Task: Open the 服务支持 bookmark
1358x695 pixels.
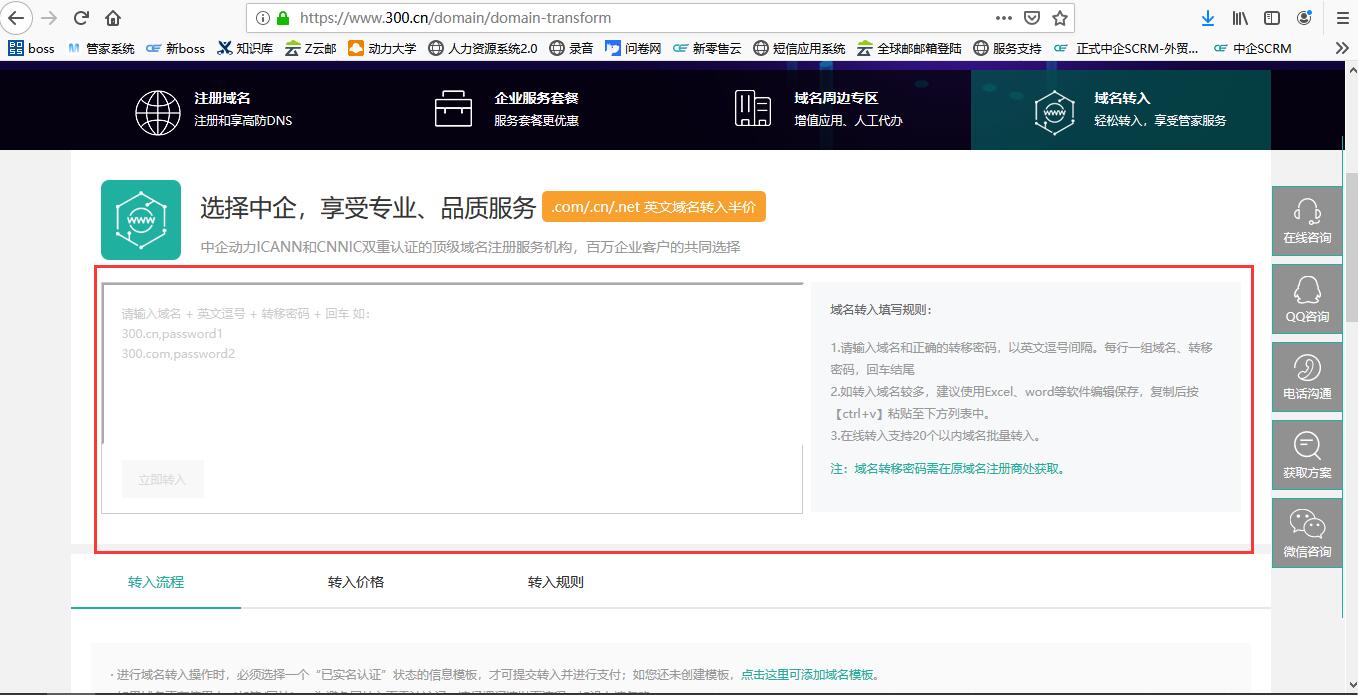Action: point(1007,48)
